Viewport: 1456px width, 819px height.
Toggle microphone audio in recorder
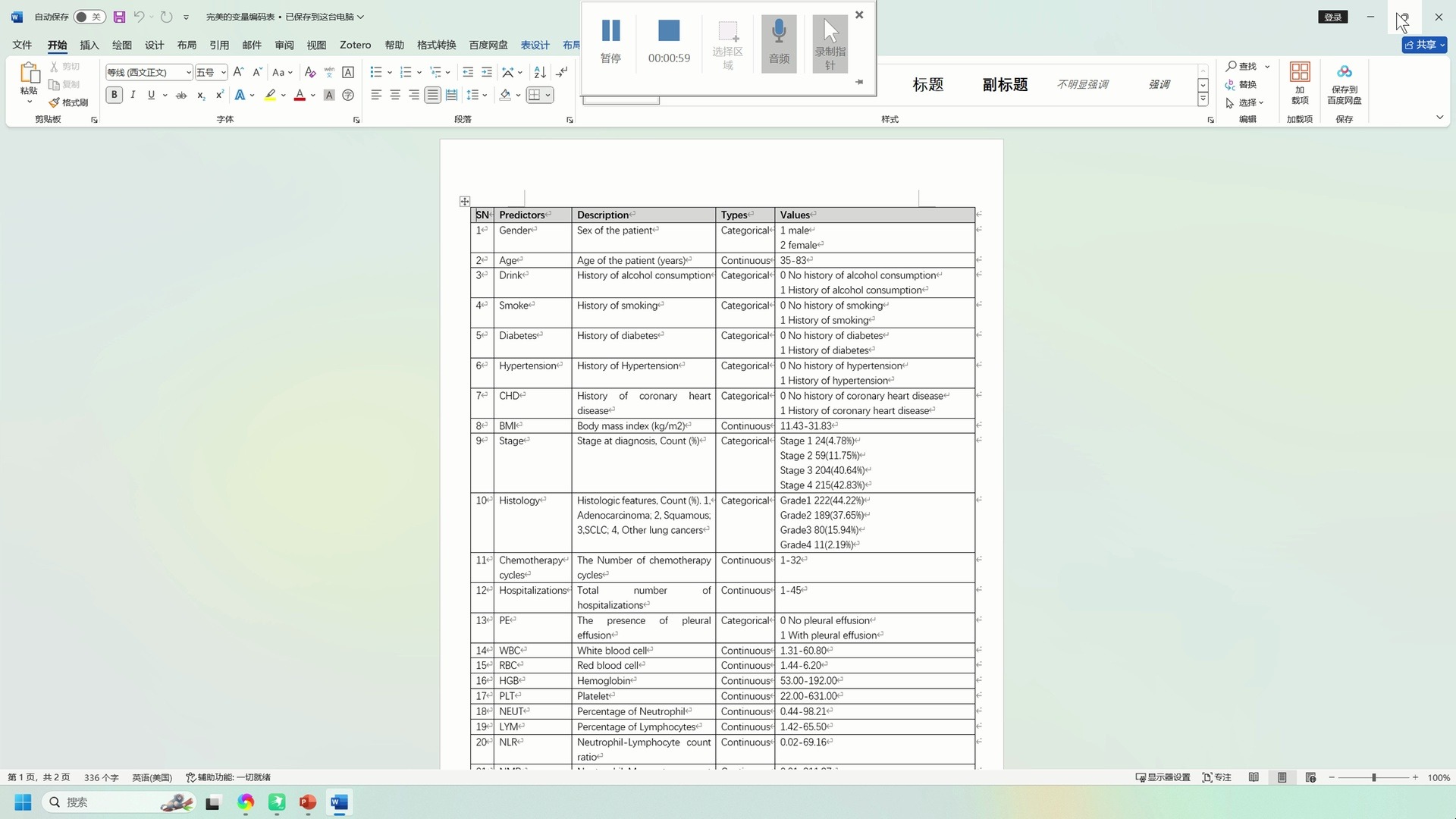pos(779,43)
